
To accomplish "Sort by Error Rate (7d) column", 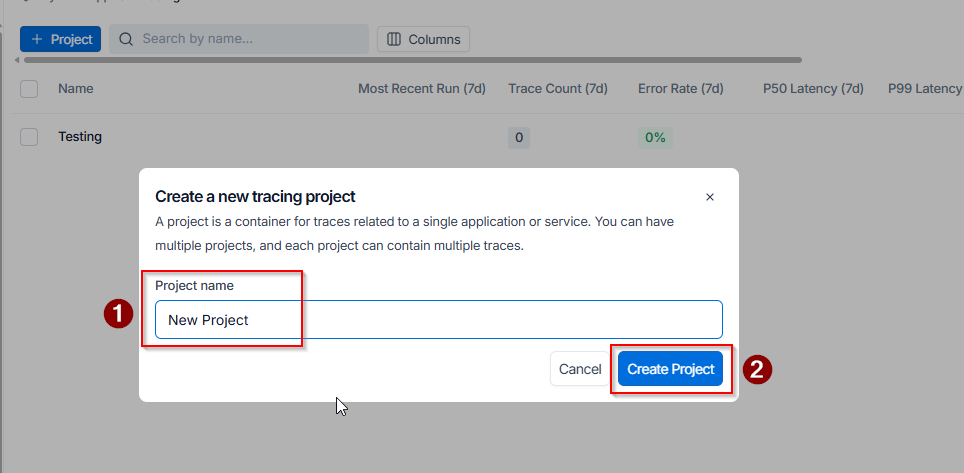I will [681, 89].
